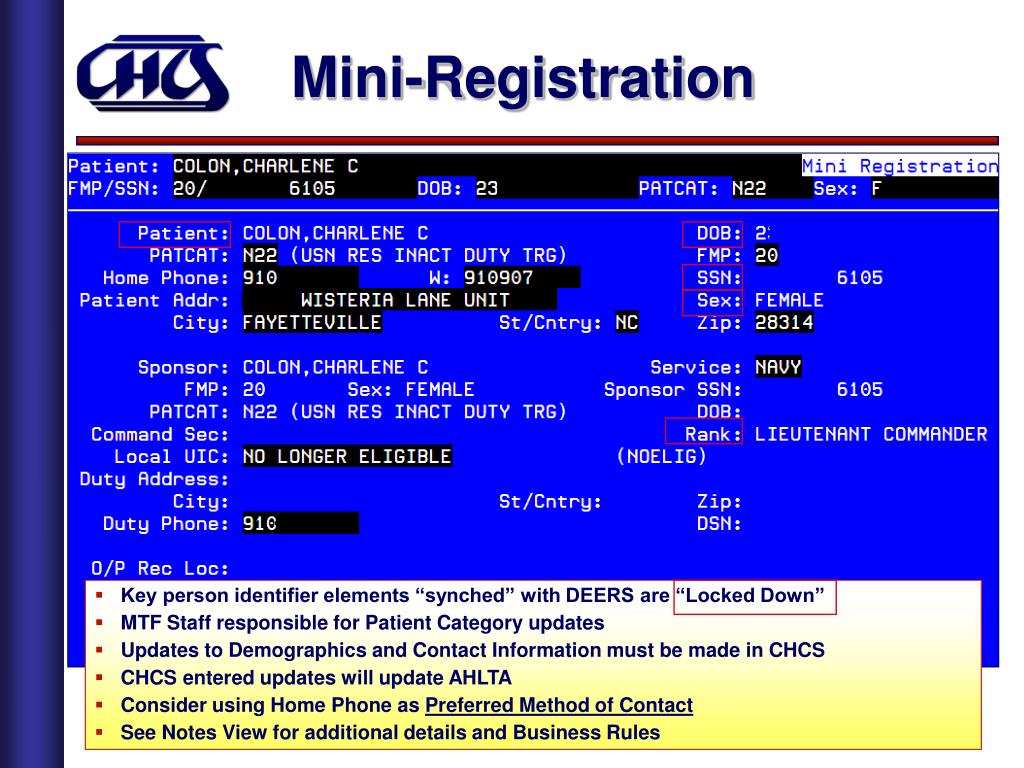Click the Sponsor name COLON,CHARLENE C
The width and height of the screenshot is (1024, 768).
pyautogui.click(x=335, y=367)
